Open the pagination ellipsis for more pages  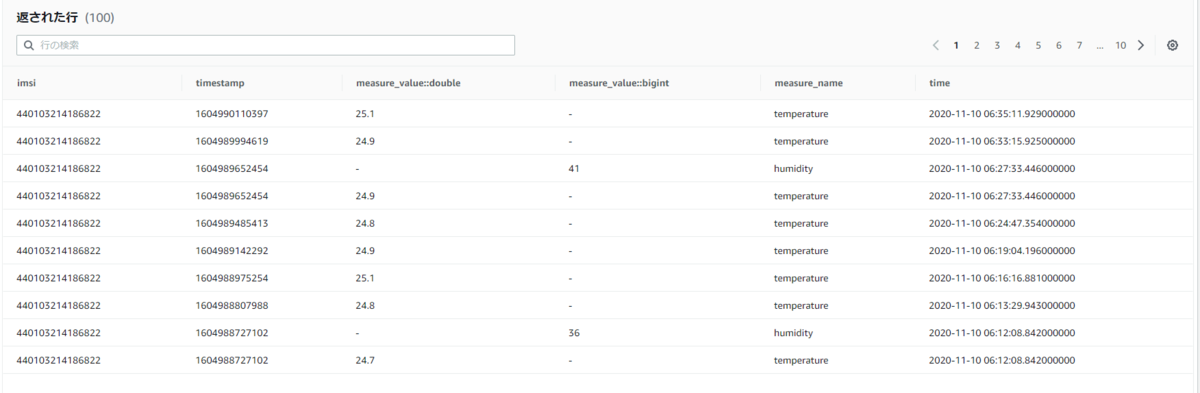[1100, 45]
